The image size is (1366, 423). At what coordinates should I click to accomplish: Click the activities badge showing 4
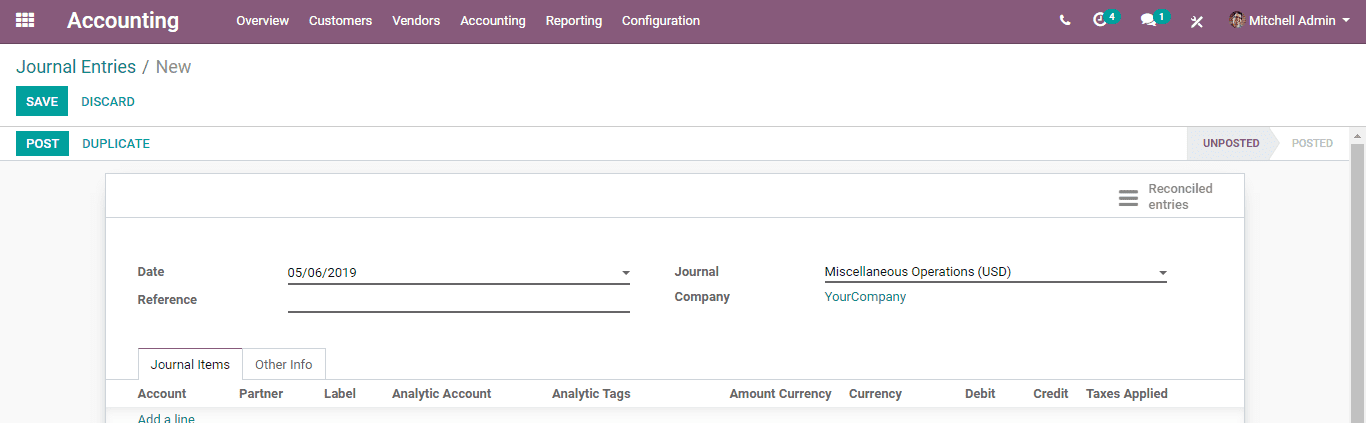[x=1112, y=16]
